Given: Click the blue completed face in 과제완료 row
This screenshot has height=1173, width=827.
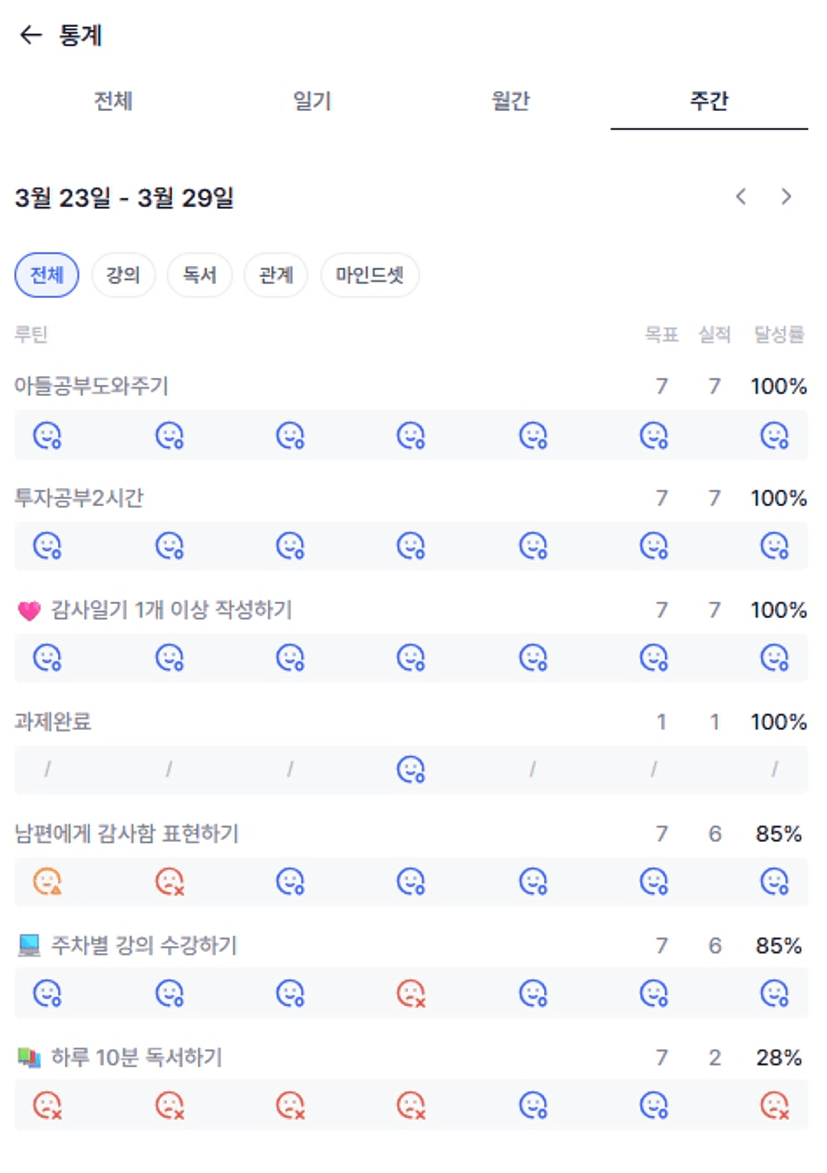Looking at the screenshot, I should tap(411, 769).
